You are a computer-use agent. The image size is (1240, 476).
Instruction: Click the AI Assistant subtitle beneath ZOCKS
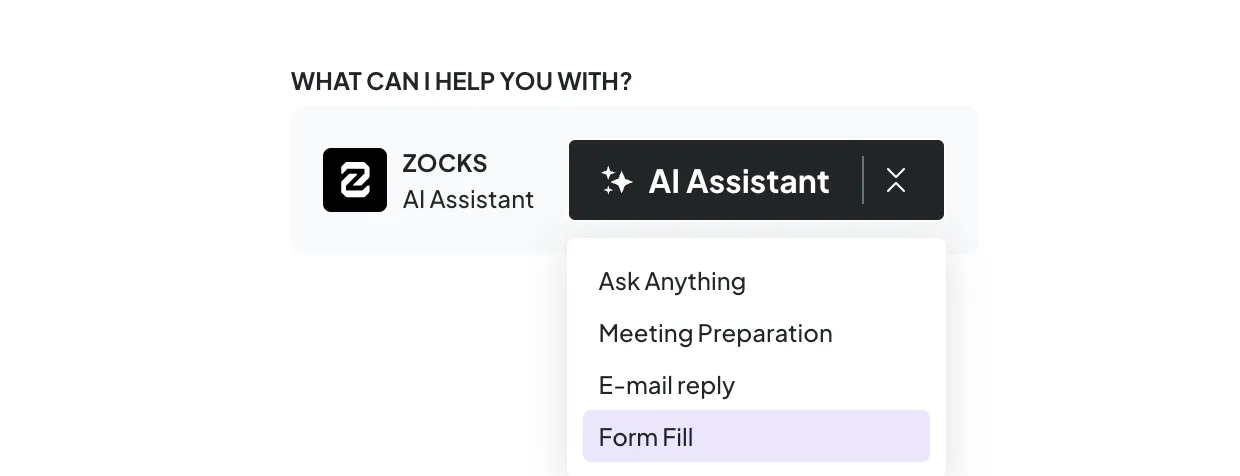(468, 200)
